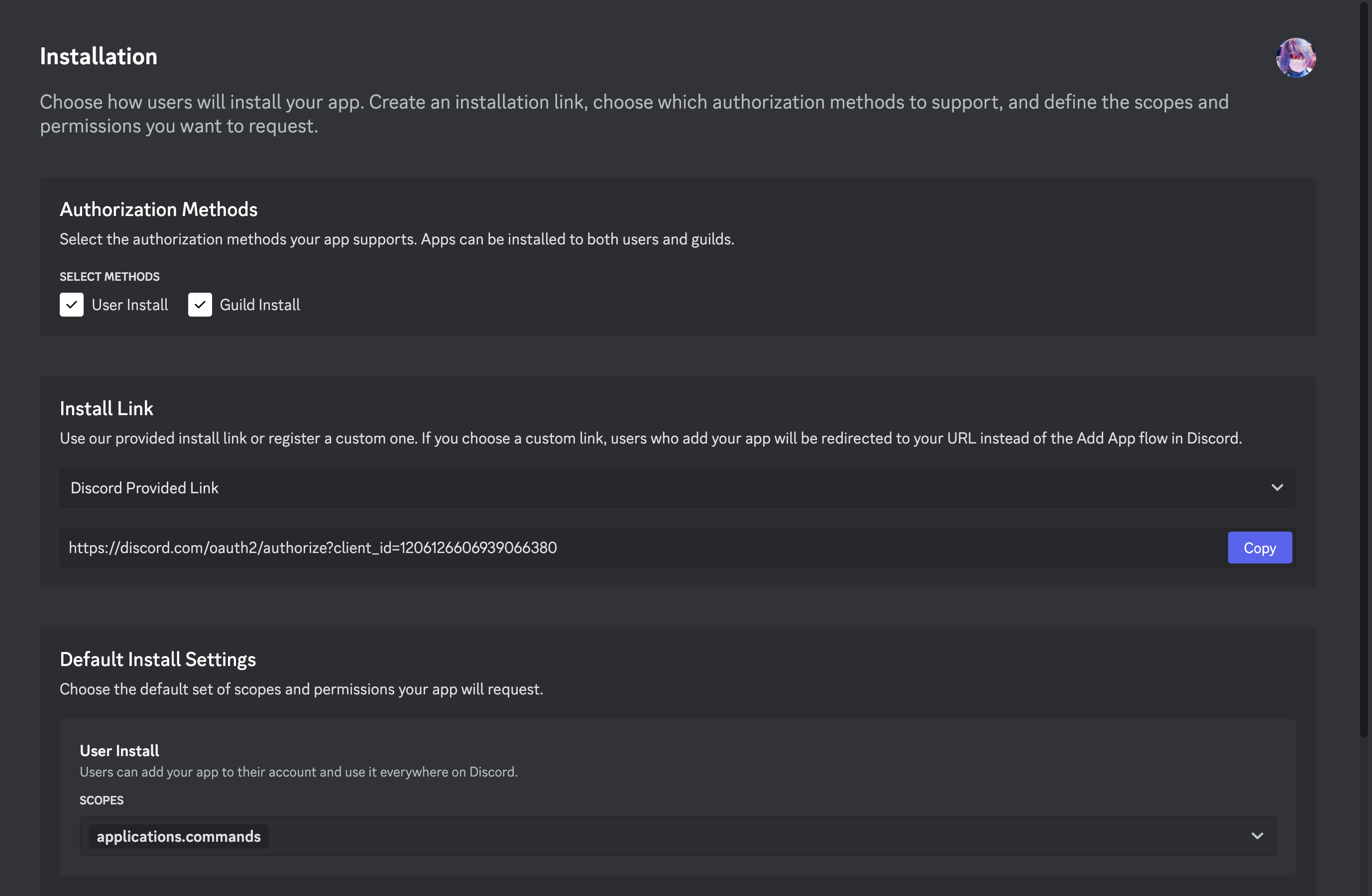Image resolution: width=1372 pixels, height=896 pixels.
Task: Click the chevron arrow in Install Link selector
Action: click(x=1277, y=488)
